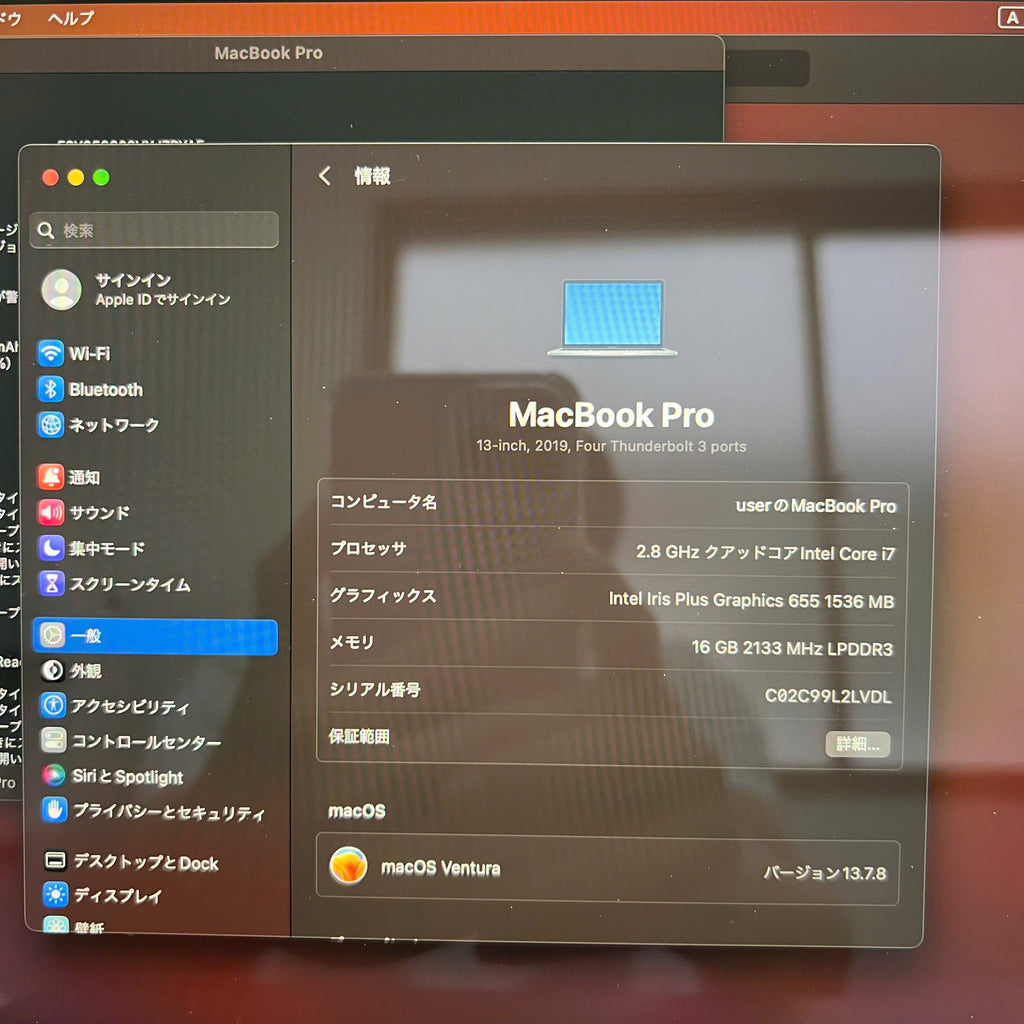
Task: Click computer name 'userのMacBook Pro'
Action: pyautogui.click(x=816, y=506)
